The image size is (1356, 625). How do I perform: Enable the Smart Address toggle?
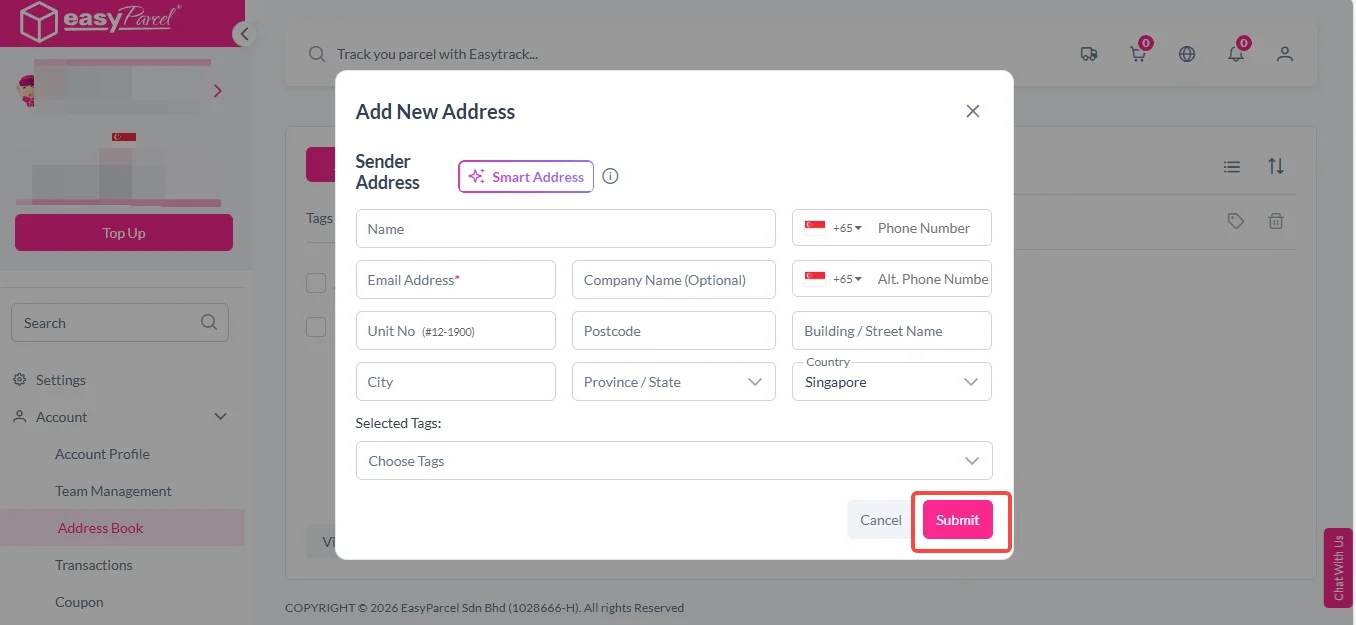pos(525,176)
